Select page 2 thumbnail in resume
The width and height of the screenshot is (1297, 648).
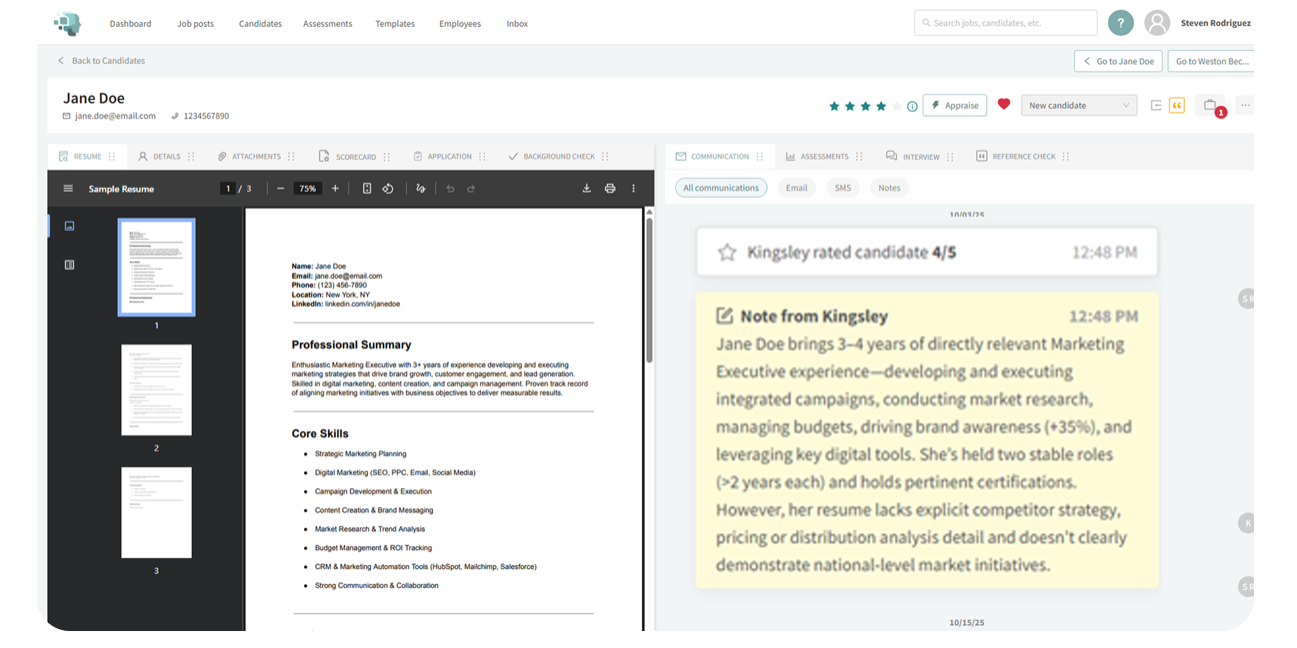156,390
